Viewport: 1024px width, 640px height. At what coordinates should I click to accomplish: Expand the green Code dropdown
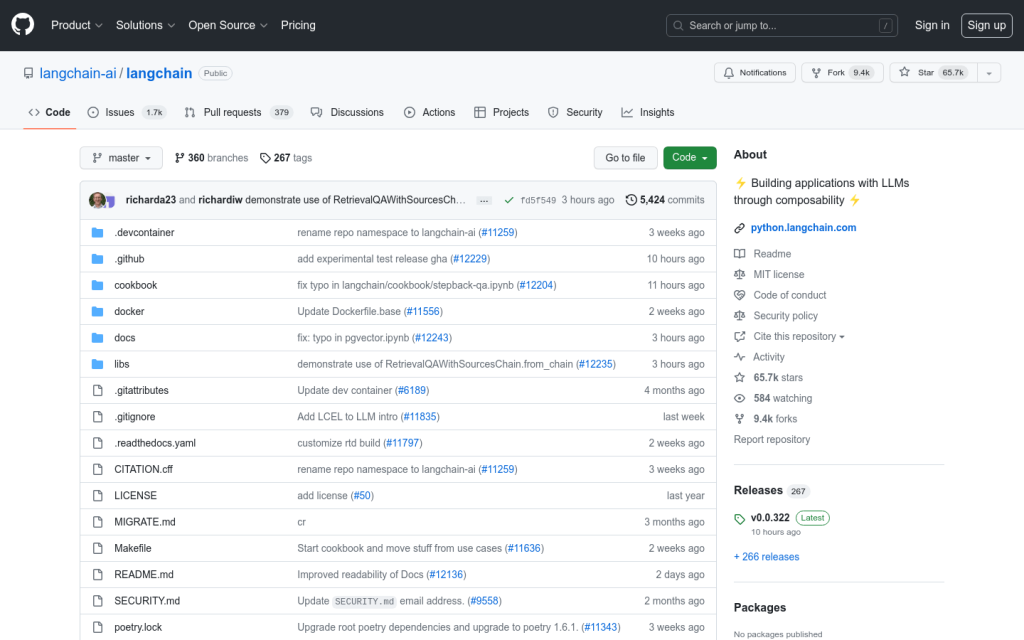point(690,157)
